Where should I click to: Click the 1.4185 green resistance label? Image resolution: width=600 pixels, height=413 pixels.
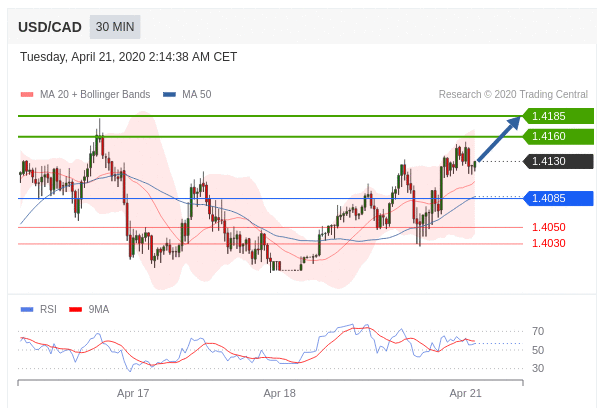[x=558, y=116]
